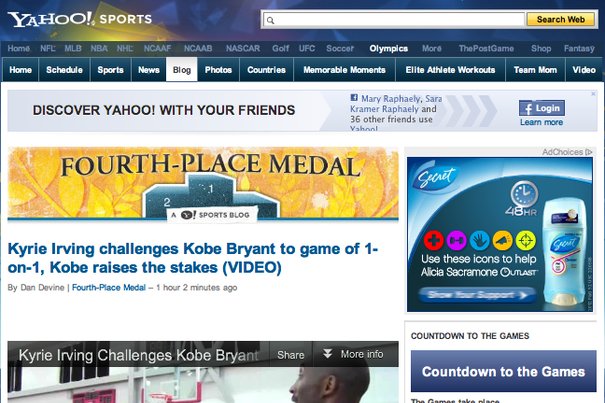Open the UFC section
The width and height of the screenshot is (605, 403).
[x=307, y=49]
